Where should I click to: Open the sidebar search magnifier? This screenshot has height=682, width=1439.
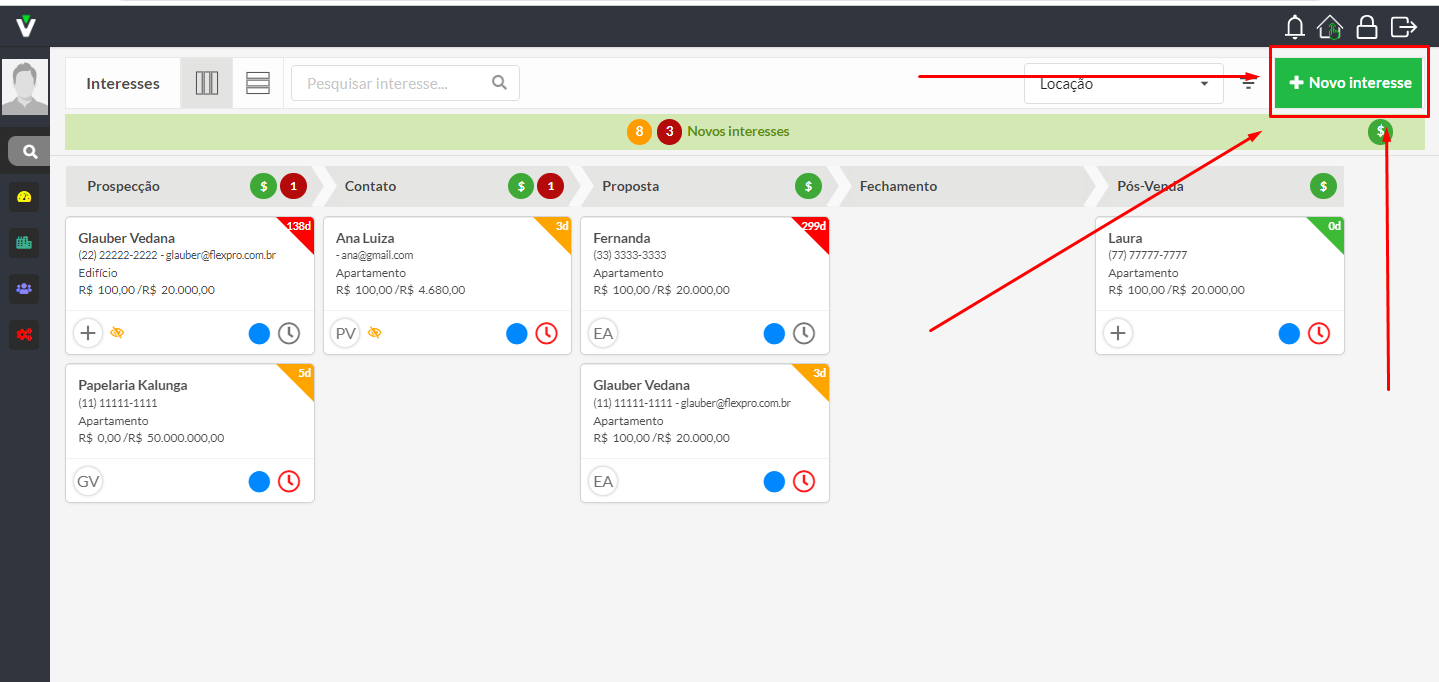(x=29, y=151)
